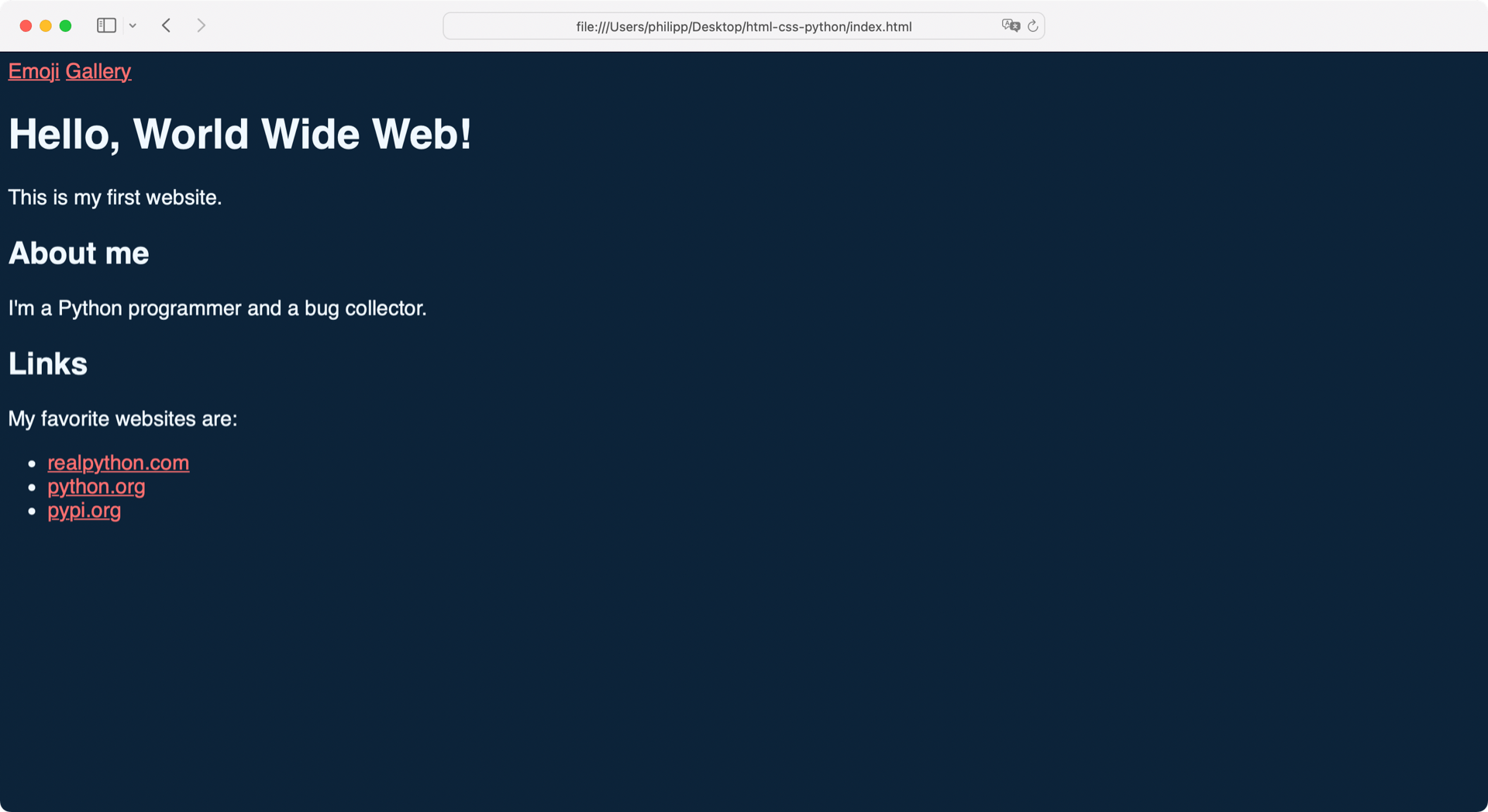This screenshot has width=1488, height=812.
Task: Click the green fullscreen window button
Action: point(66,25)
